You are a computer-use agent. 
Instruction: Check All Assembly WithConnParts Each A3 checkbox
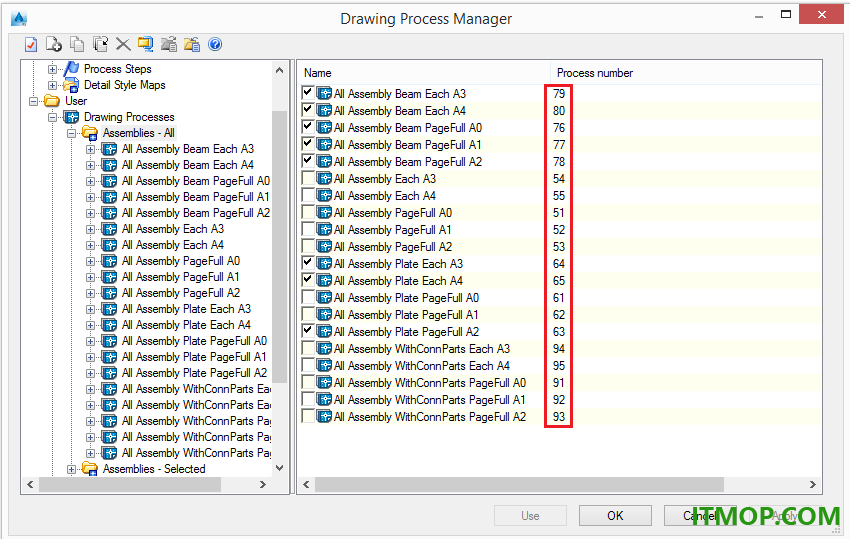(x=308, y=348)
